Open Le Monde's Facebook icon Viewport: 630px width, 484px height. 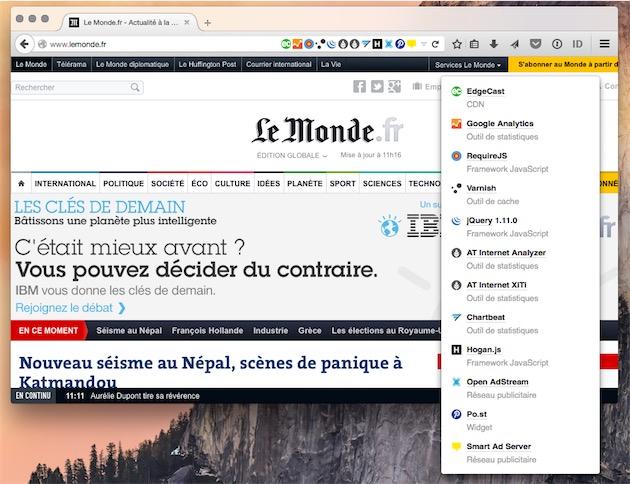(360, 86)
